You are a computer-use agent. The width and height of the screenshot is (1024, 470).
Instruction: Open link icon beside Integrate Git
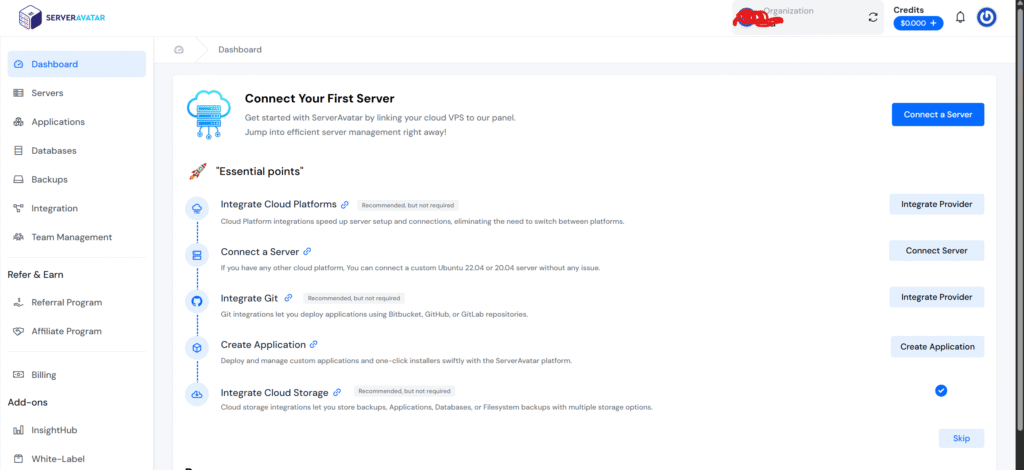coord(289,298)
